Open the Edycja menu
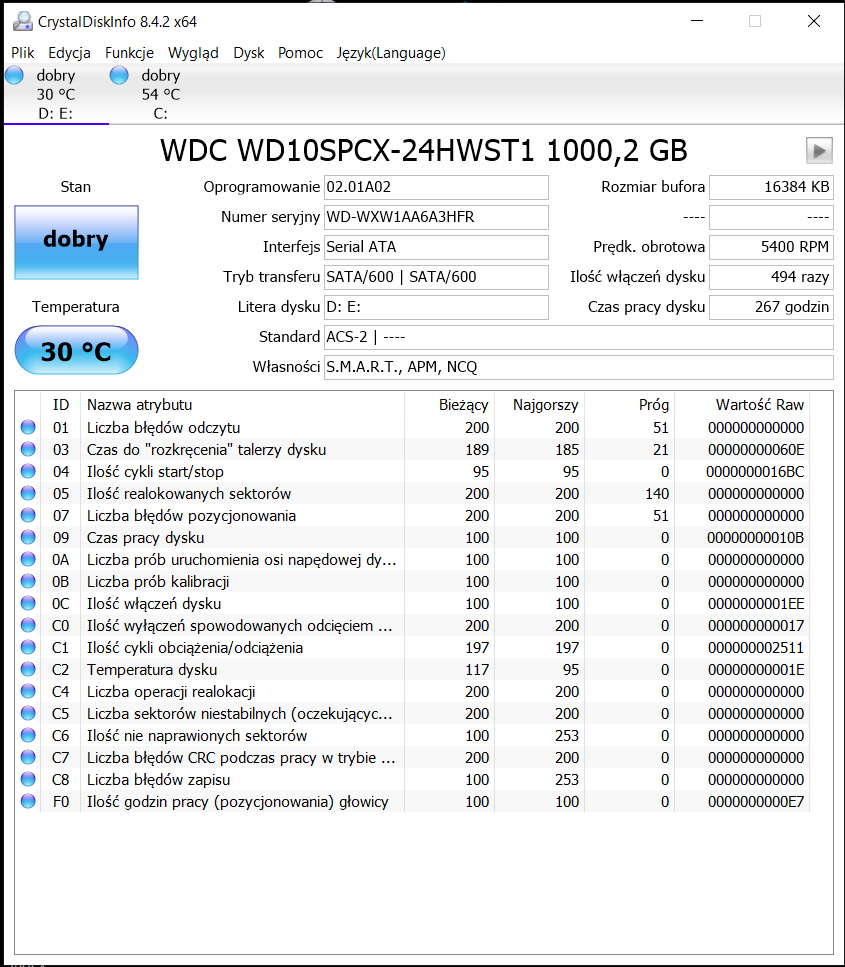The height and width of the screenshot is (967, 845). point(69,53)
